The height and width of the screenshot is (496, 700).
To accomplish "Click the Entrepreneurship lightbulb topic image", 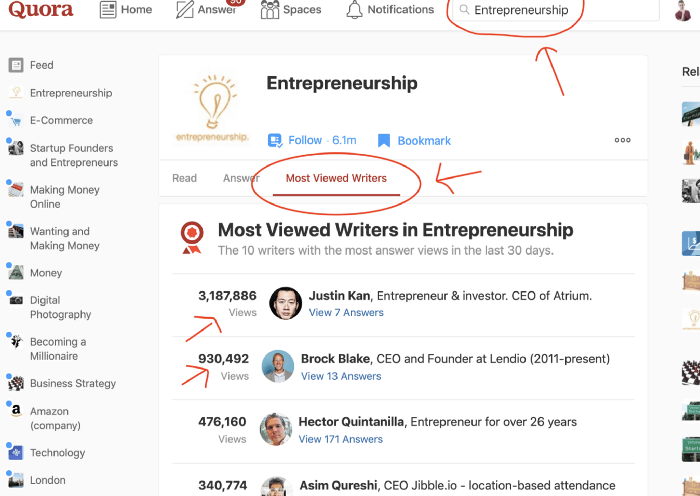I will click(212, 107).
